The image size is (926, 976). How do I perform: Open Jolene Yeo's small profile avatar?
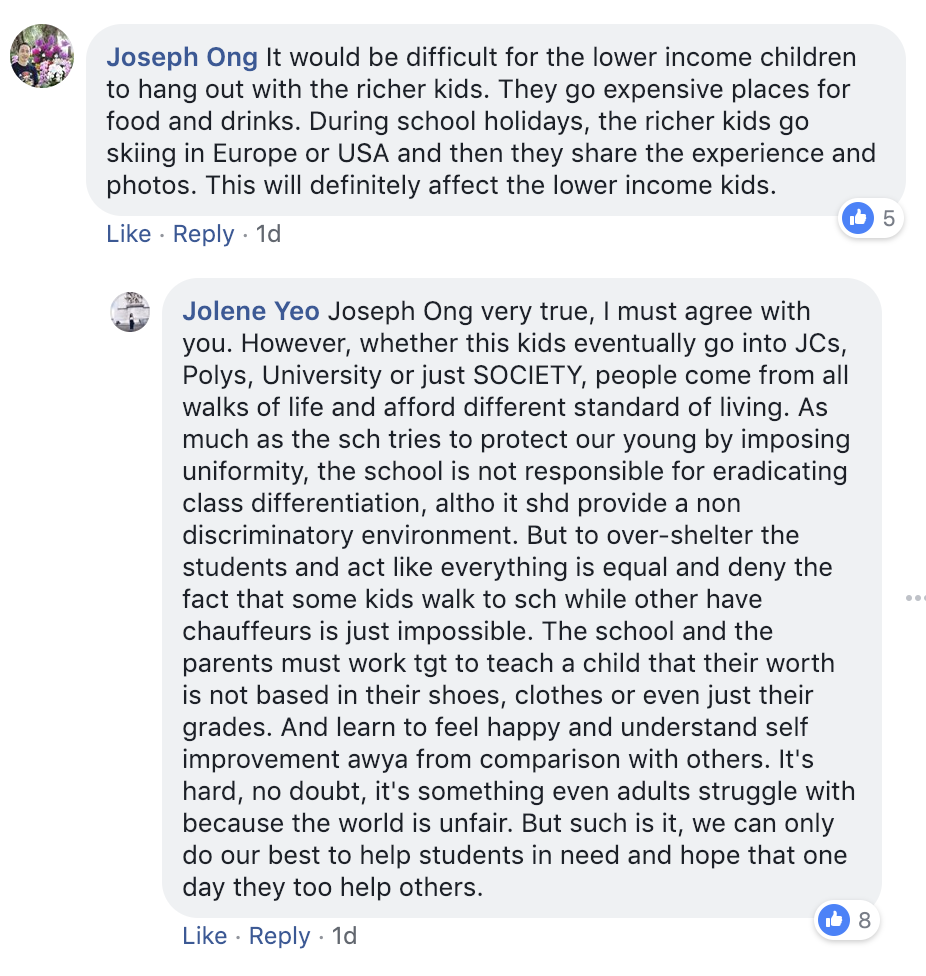click(x=130, y=312)
